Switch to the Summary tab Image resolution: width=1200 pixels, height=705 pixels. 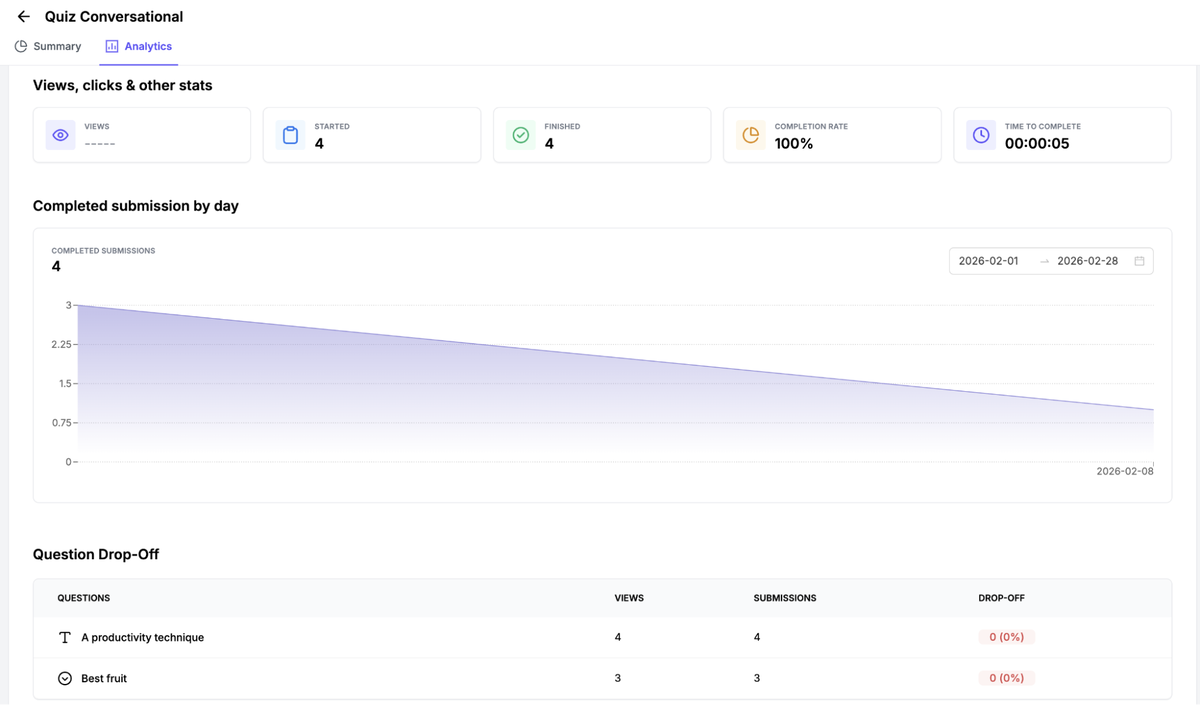(55, 46)
